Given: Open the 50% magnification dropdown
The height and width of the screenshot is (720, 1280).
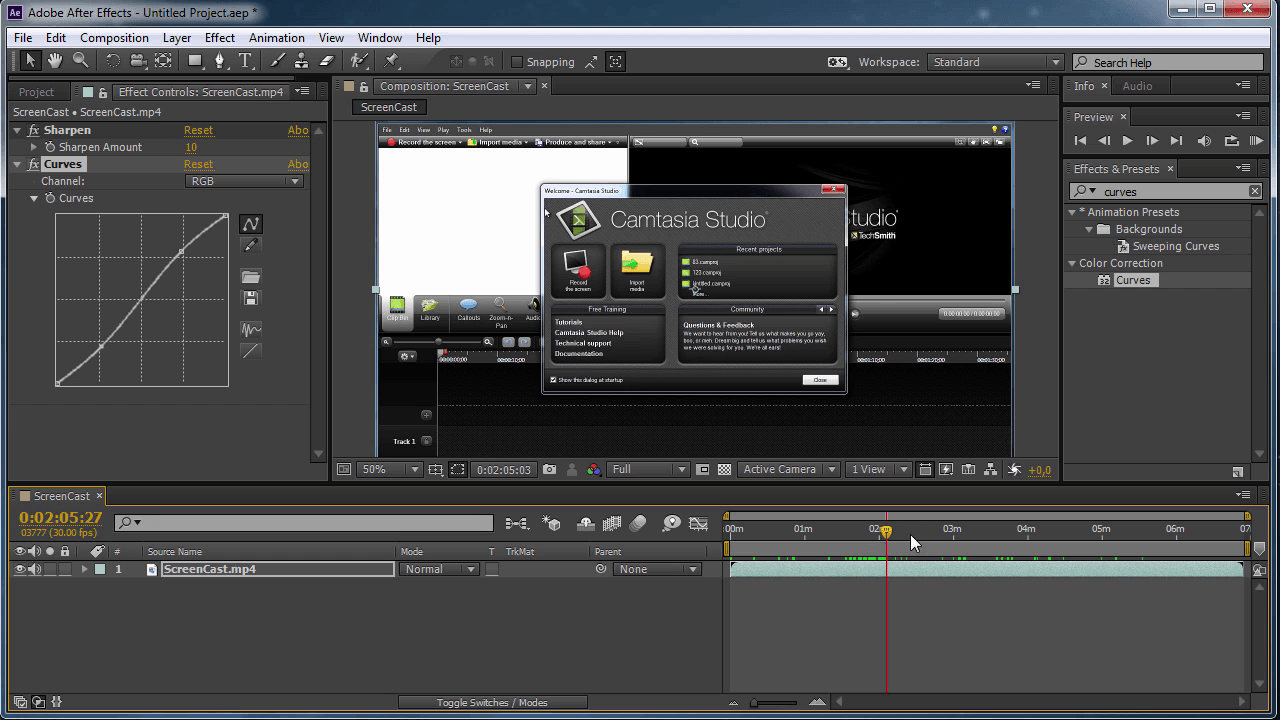Looking at the screenshot, I should coord(390,469).
